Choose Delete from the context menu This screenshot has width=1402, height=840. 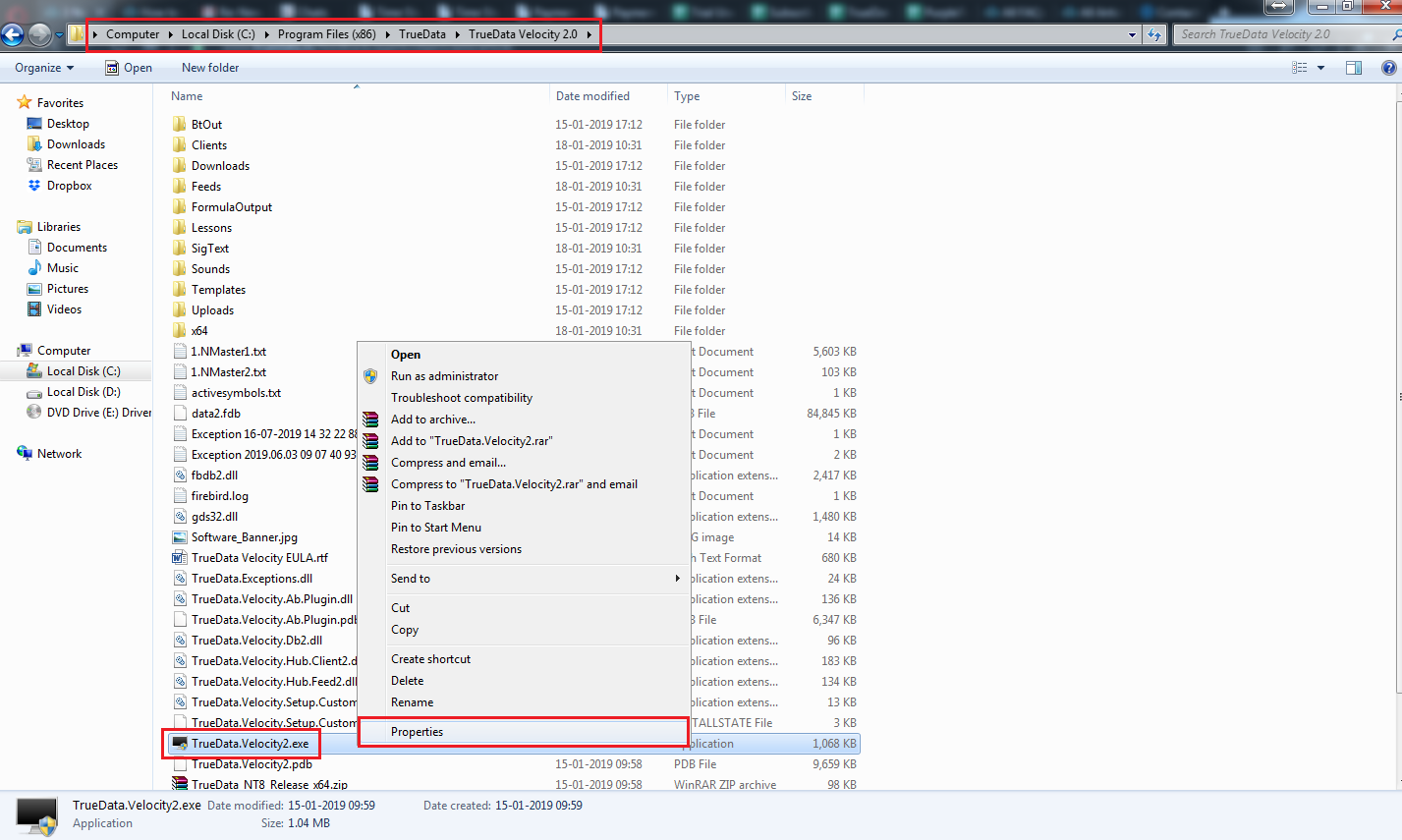(x=523, y=681)
